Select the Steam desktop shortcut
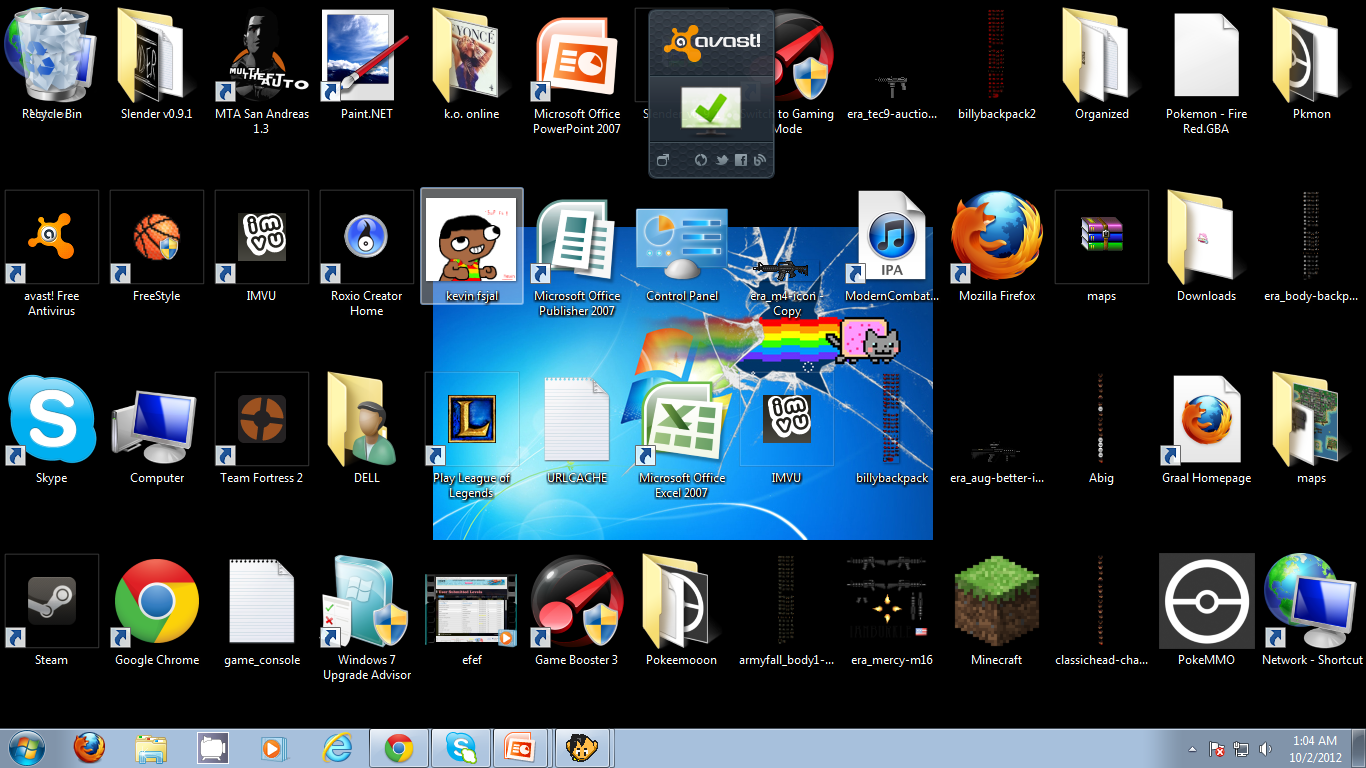This screenshot has height=768, width=1366. [x=51, y=602]
